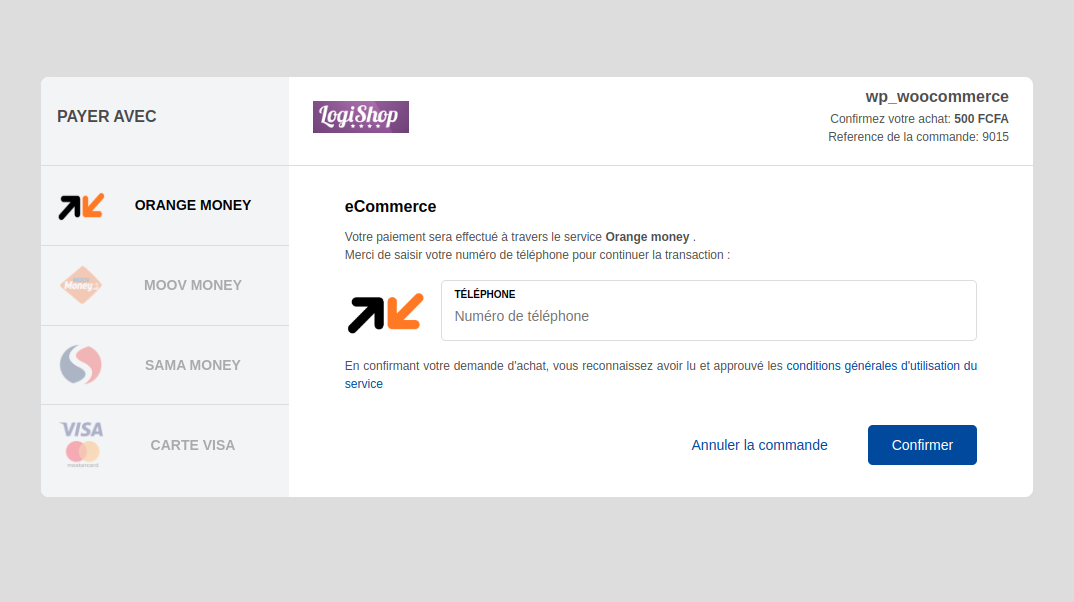Select the ORANGE MONEY payment method
Viewport: 1074px width, 602px height.
tap(164, 205)
